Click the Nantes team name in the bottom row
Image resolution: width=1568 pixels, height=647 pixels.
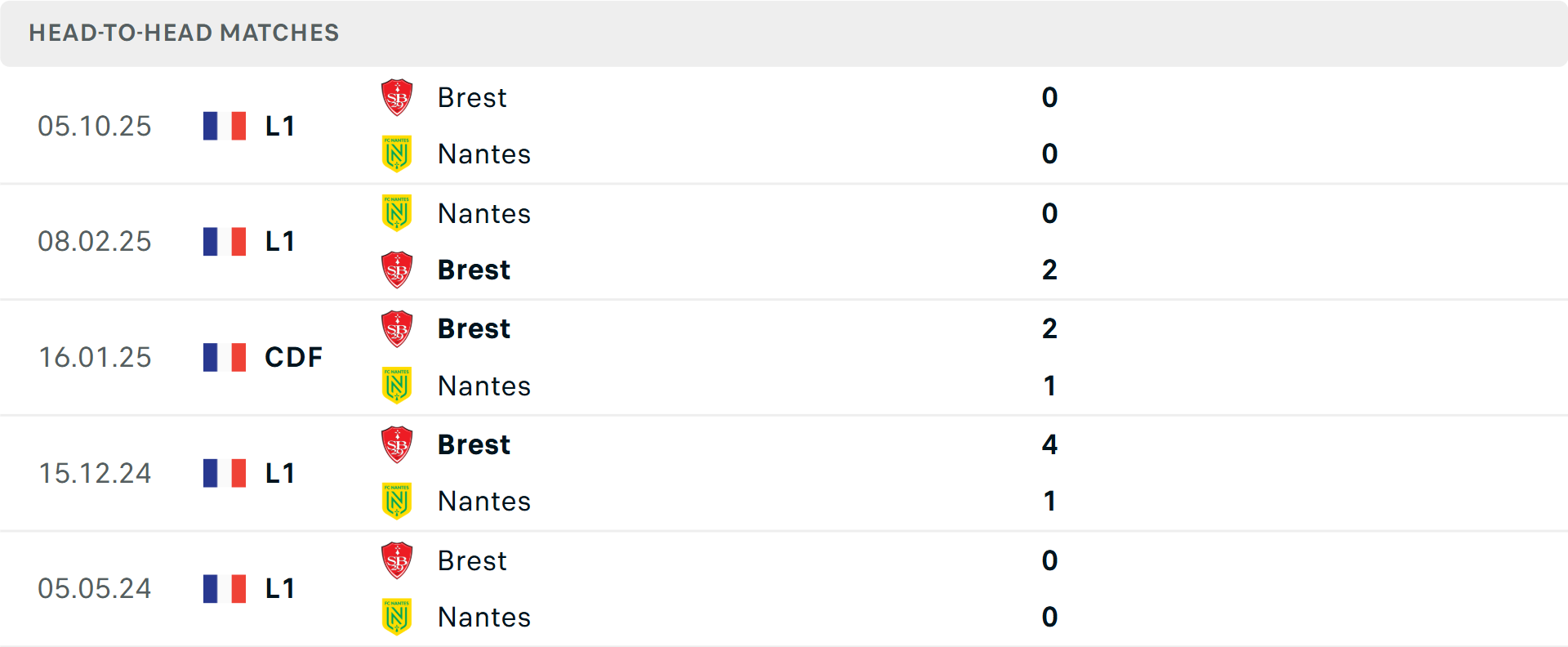484,617
